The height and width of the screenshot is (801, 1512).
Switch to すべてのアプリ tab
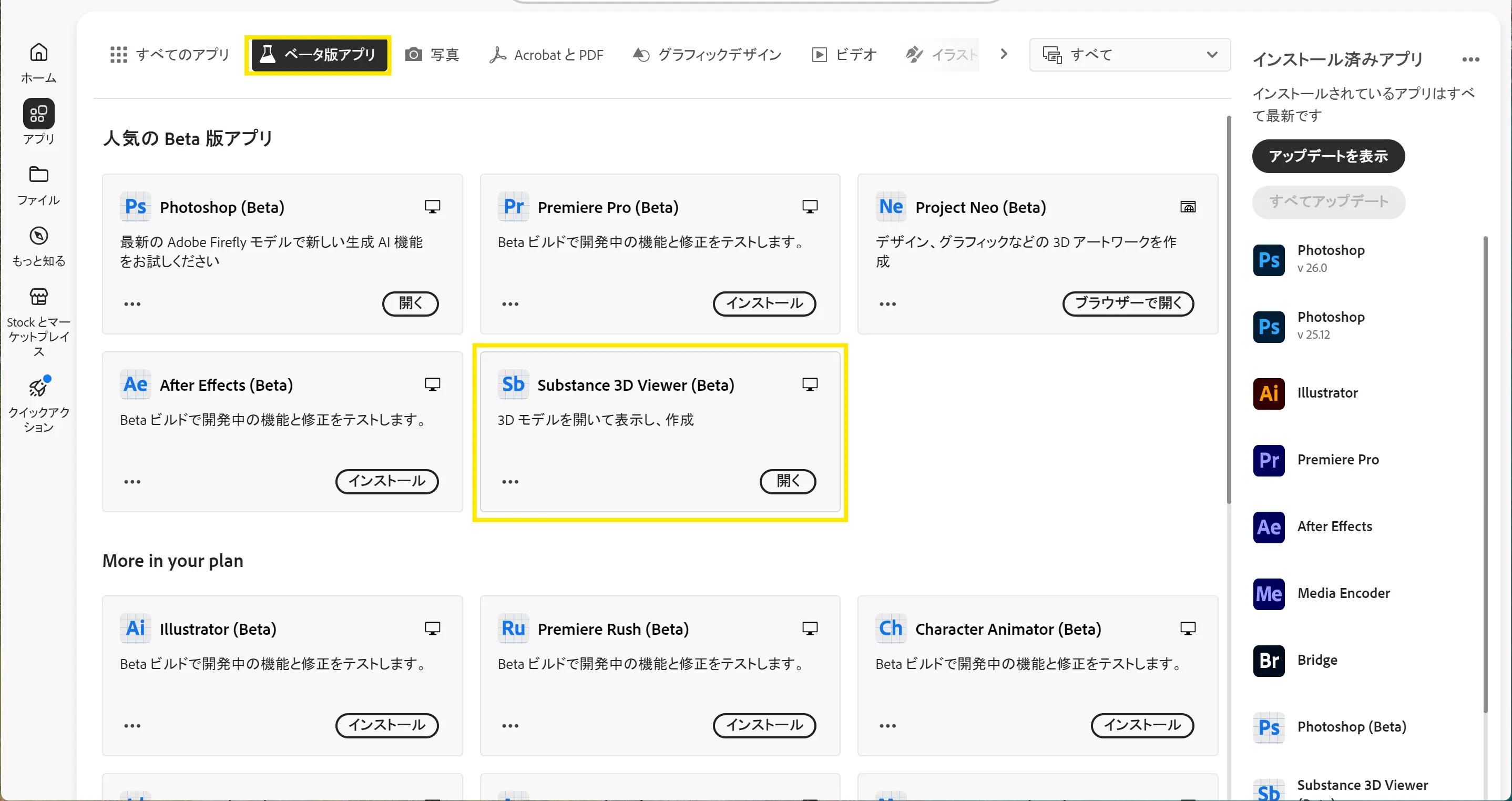[170, 55]
